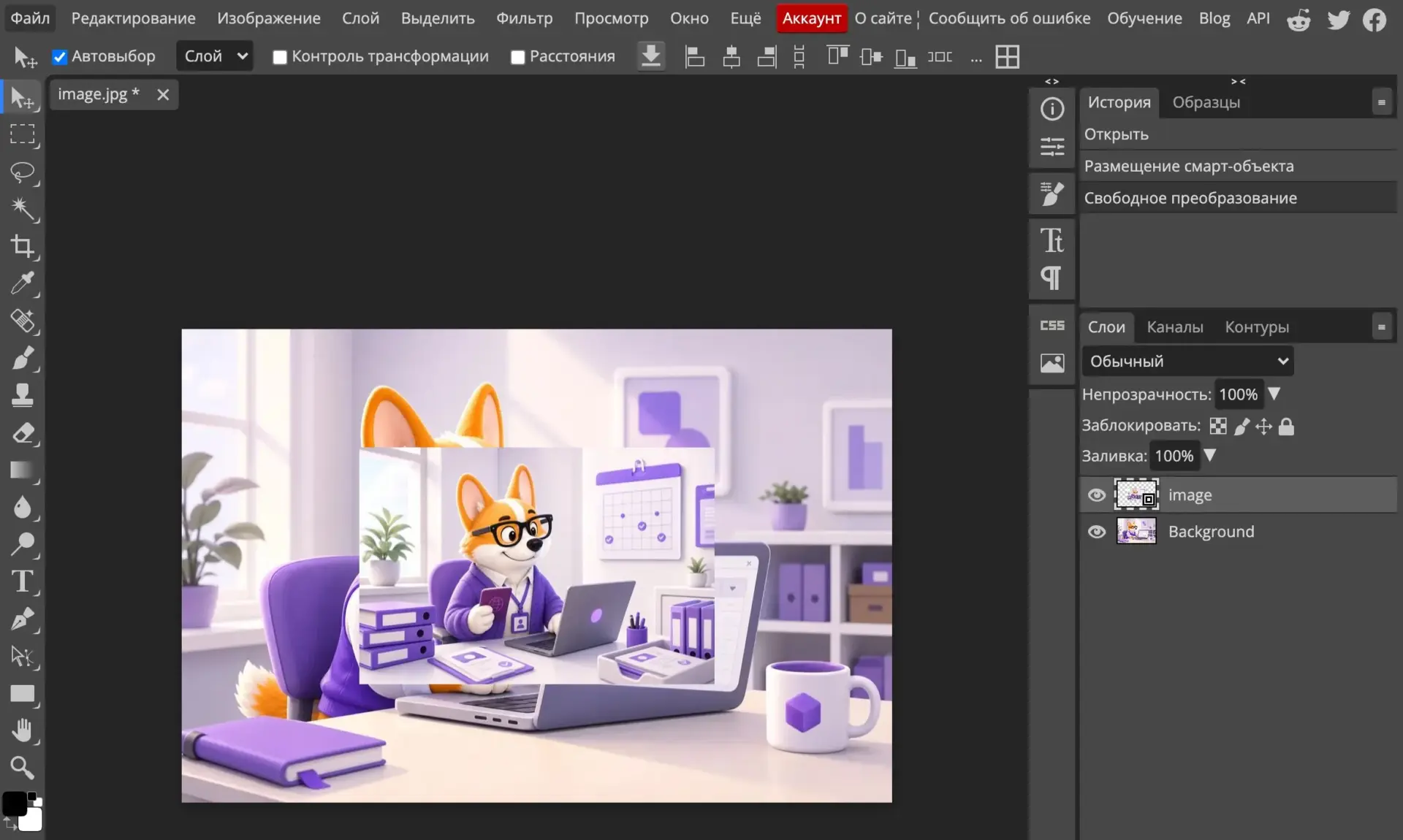Pick the Eyedropper tool
This screenshot has height=840, width=1403.
23,283
